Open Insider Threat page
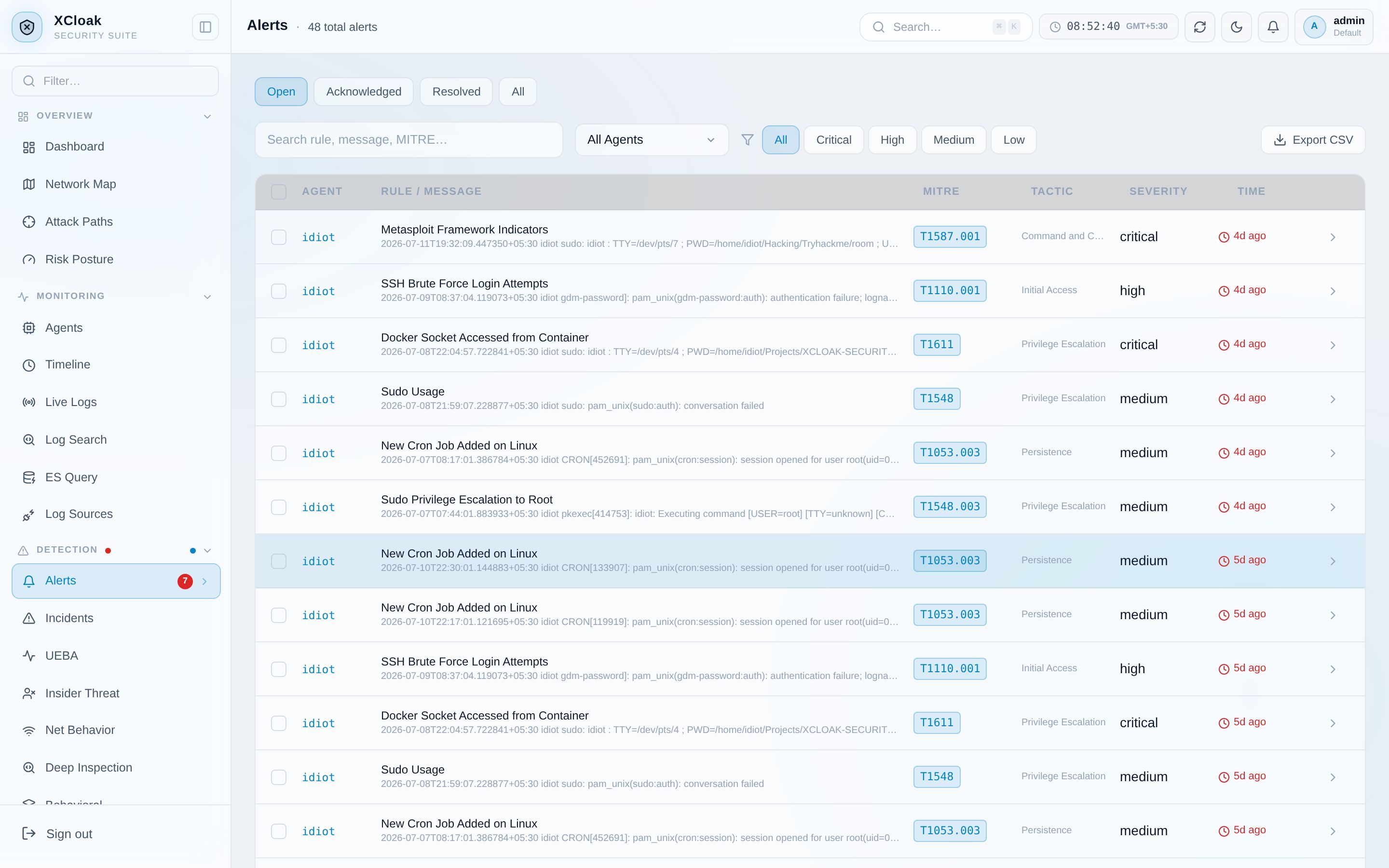The width and height of the screenshot is (1389, 868). coord(115,693)
